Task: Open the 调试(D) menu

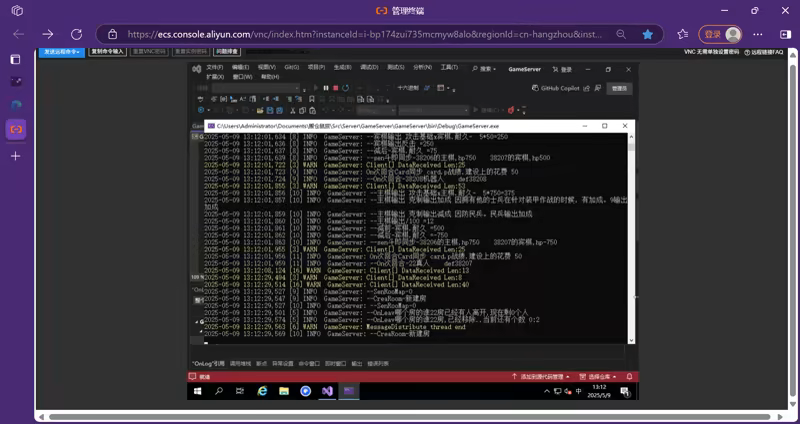Action: 369,68
